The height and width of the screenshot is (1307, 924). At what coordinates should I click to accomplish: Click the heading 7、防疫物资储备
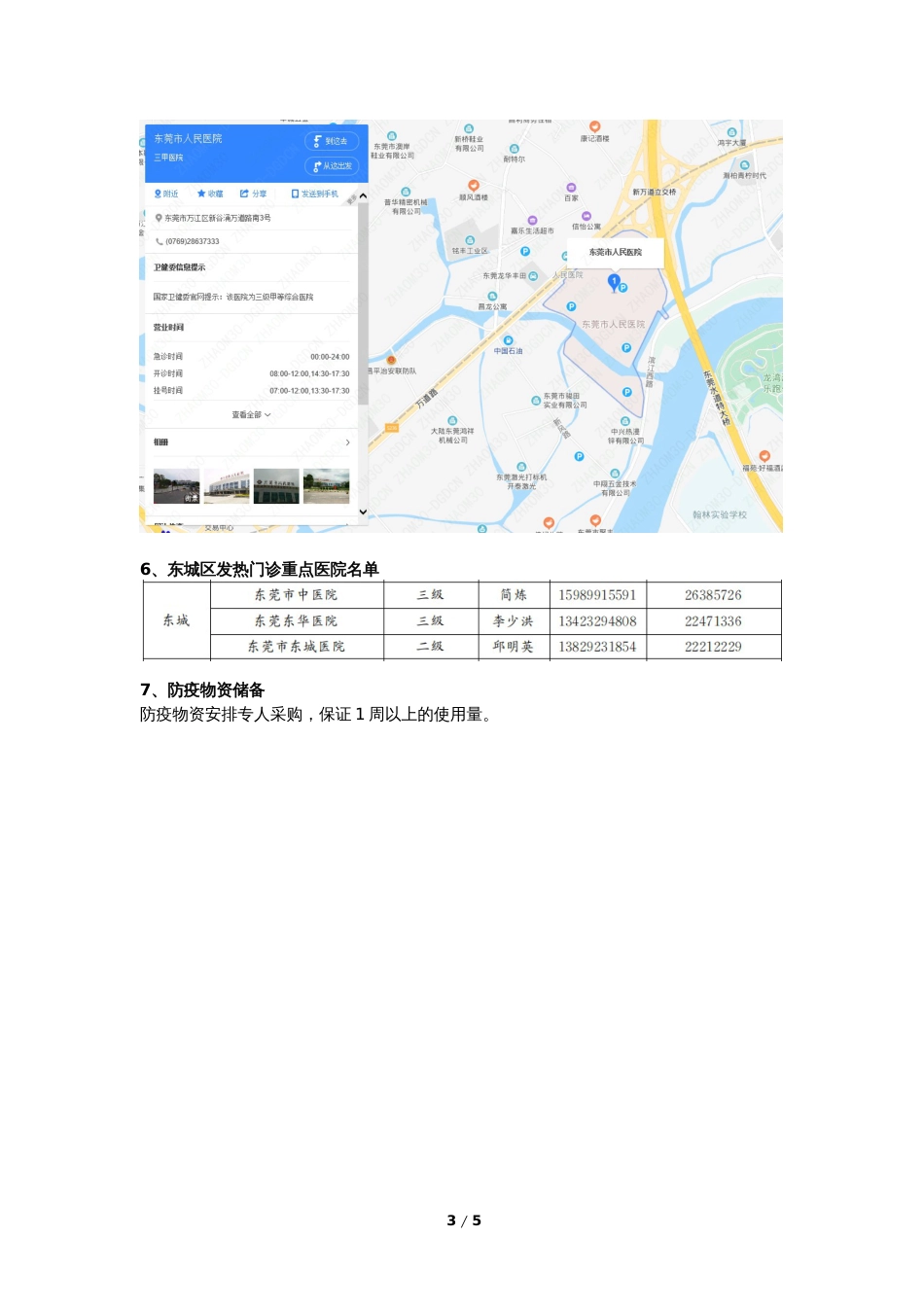(202, 689)
